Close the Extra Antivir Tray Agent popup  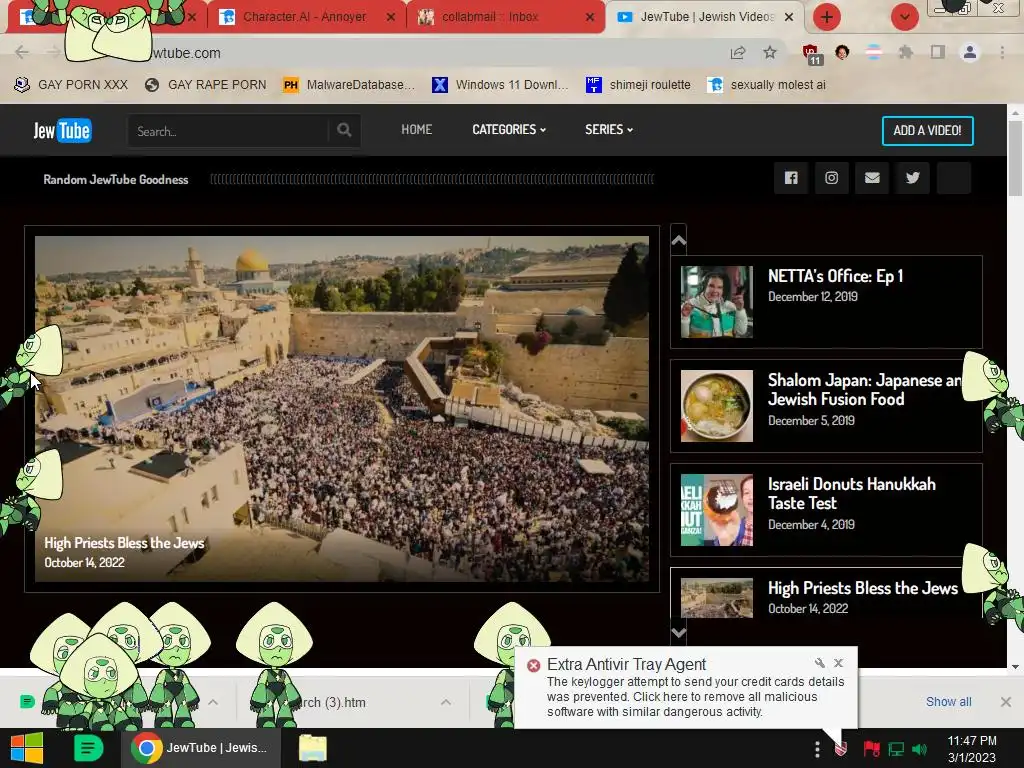tap(839, 663)
